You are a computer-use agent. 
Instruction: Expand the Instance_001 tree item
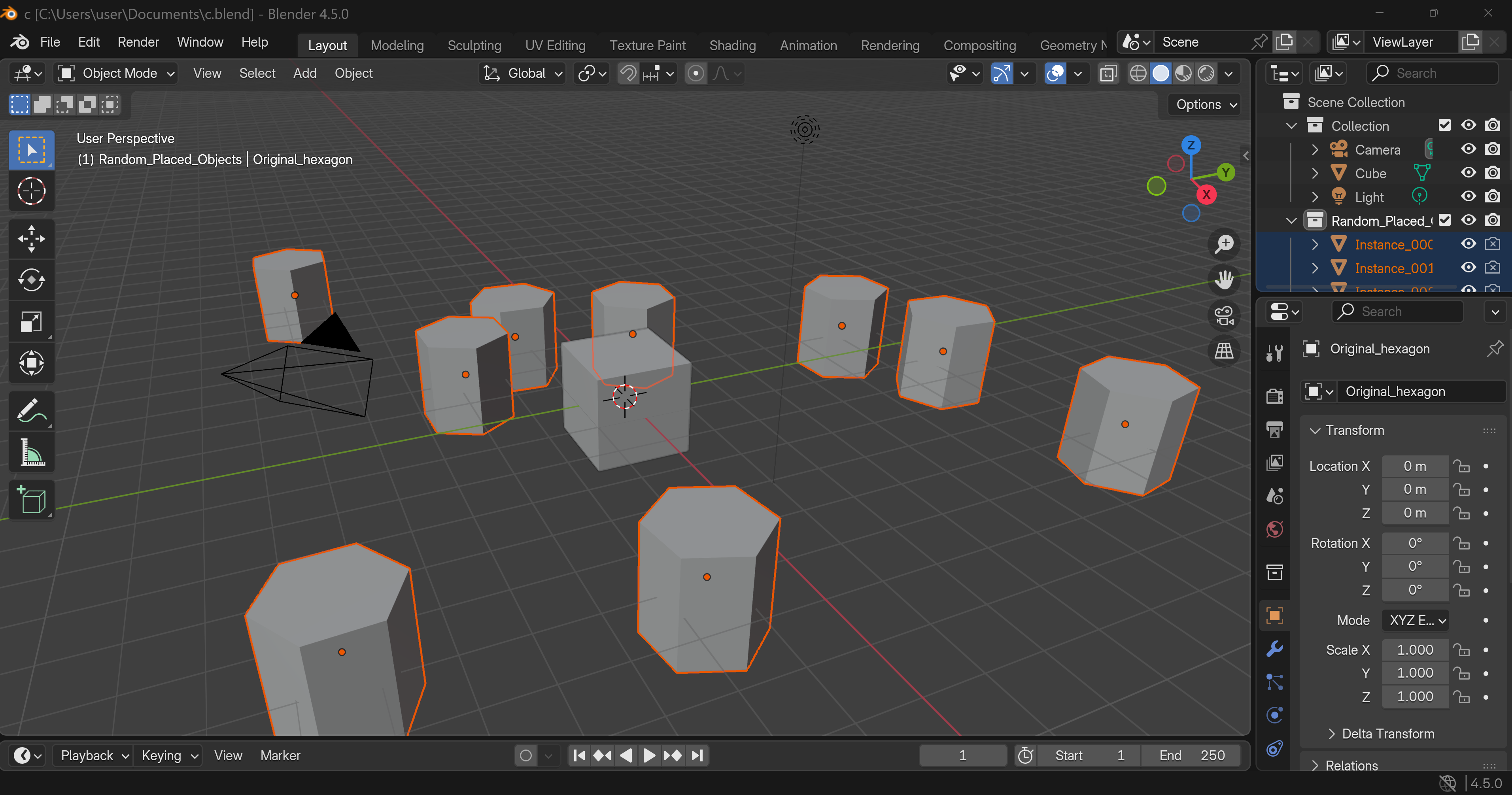click(x=1315, y=268)
